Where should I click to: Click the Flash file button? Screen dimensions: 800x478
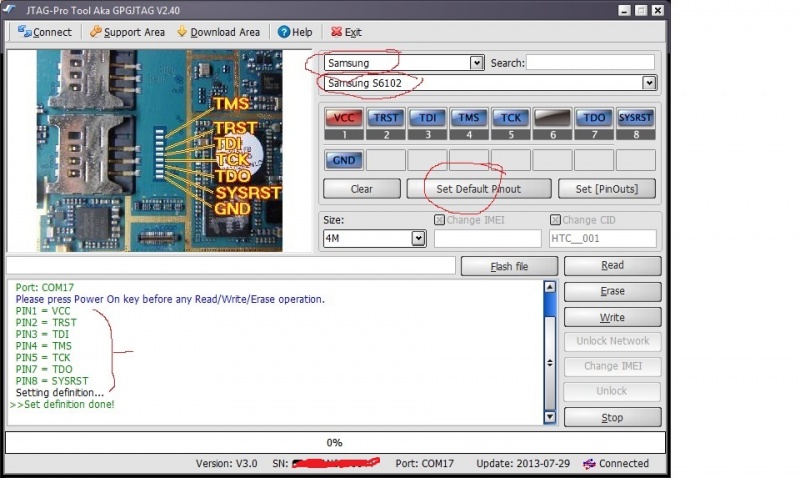[509, 266]
